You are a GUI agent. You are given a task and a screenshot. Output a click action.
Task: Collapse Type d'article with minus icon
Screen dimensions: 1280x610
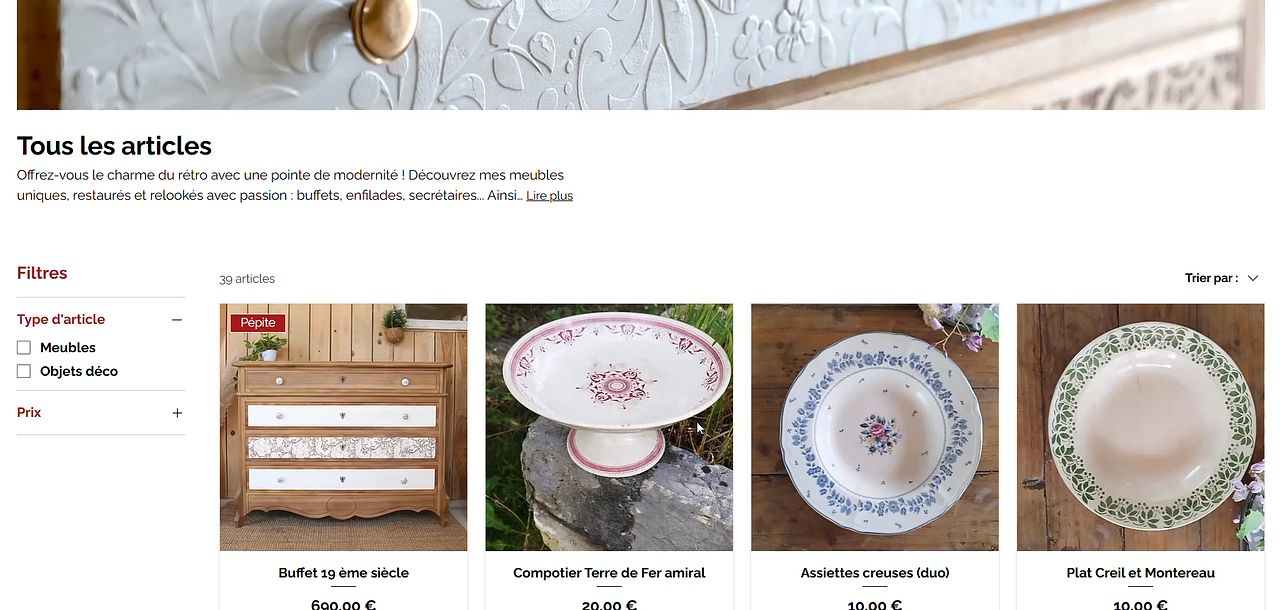tap(177, 320)
